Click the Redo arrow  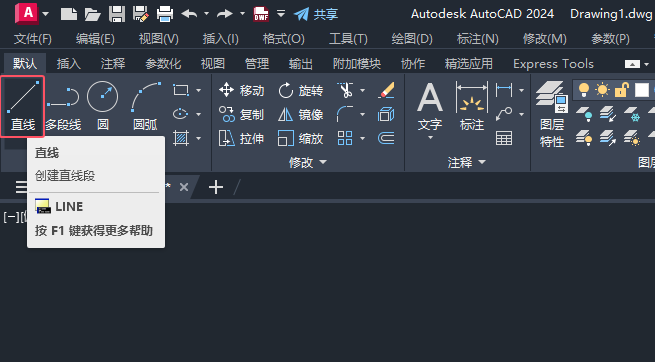(x=225, y=14)
